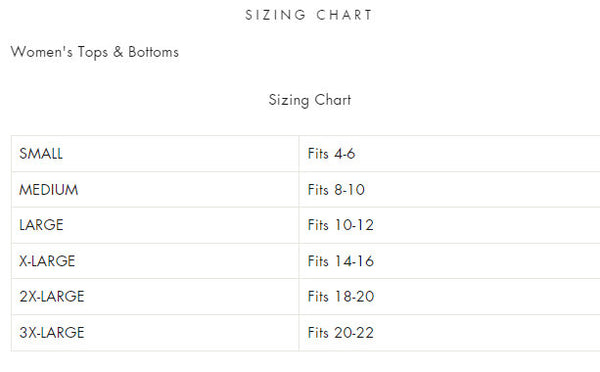600x372 pixels.
Task: Select the MEDIUM size cell
Action: (x=155, y=189)
